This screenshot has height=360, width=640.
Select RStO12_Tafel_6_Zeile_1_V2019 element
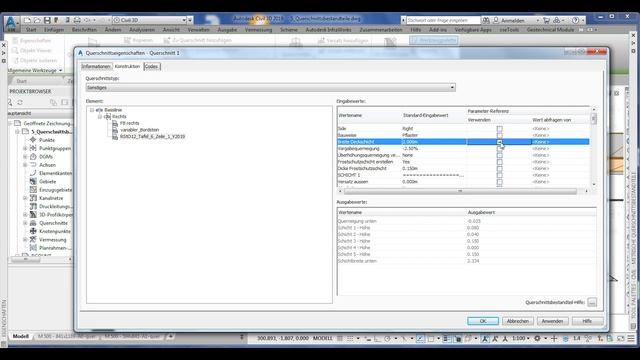point(152,136)
